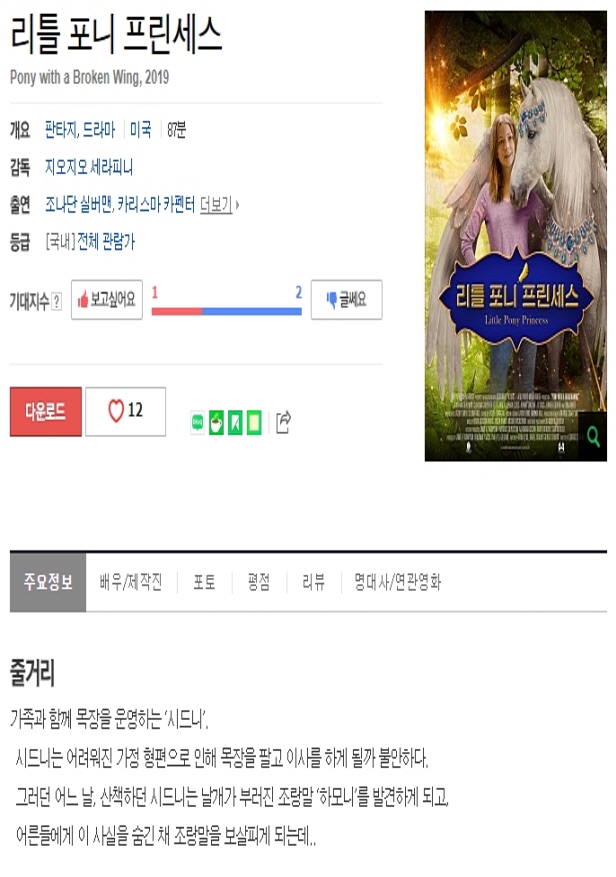Click the green memo share icon
This screenshot has width=616, height=877.
tap(254, 423)
